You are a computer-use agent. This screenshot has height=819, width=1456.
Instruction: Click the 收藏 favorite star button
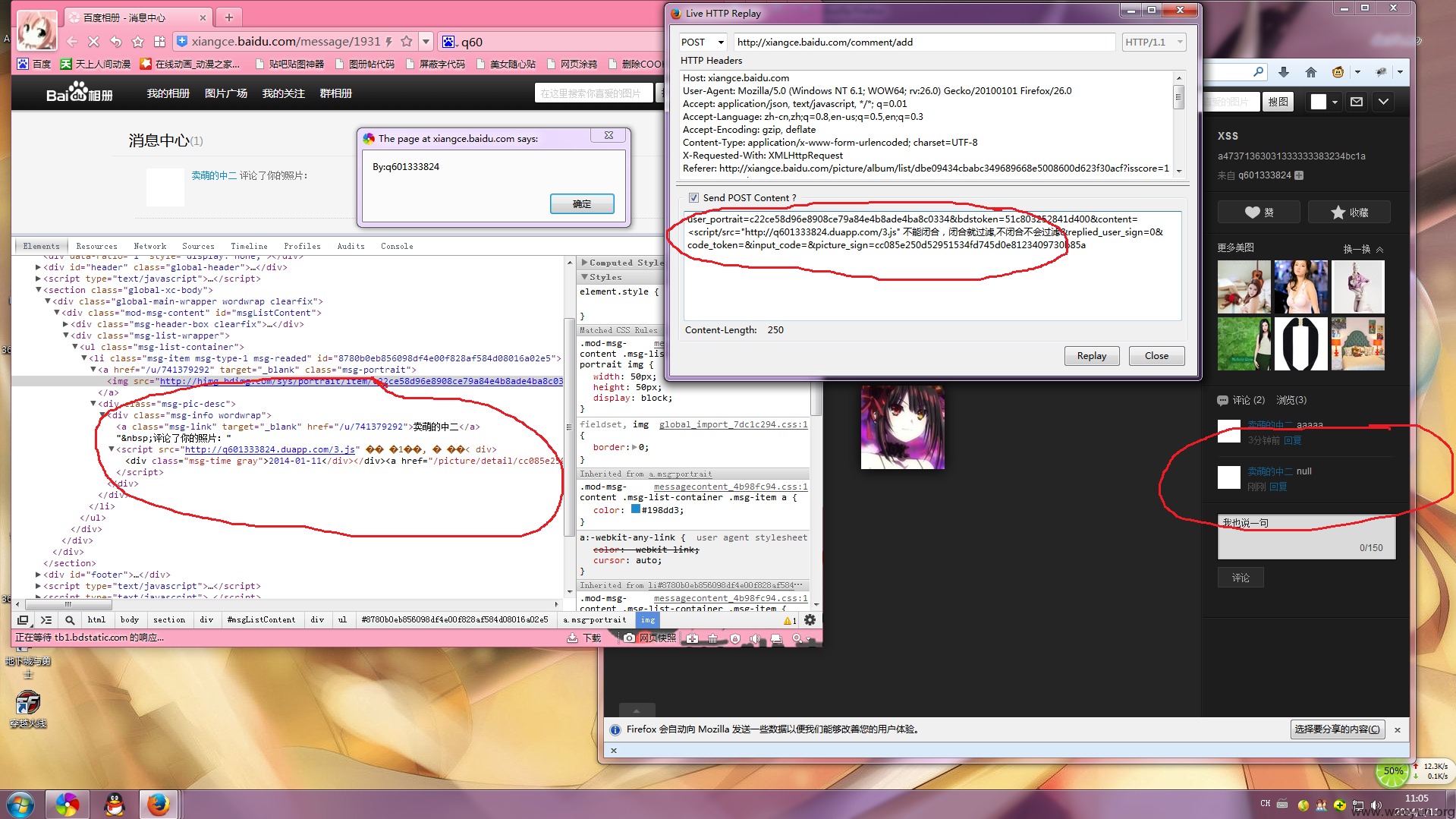pyautogui.click(x=1349, y=213)
